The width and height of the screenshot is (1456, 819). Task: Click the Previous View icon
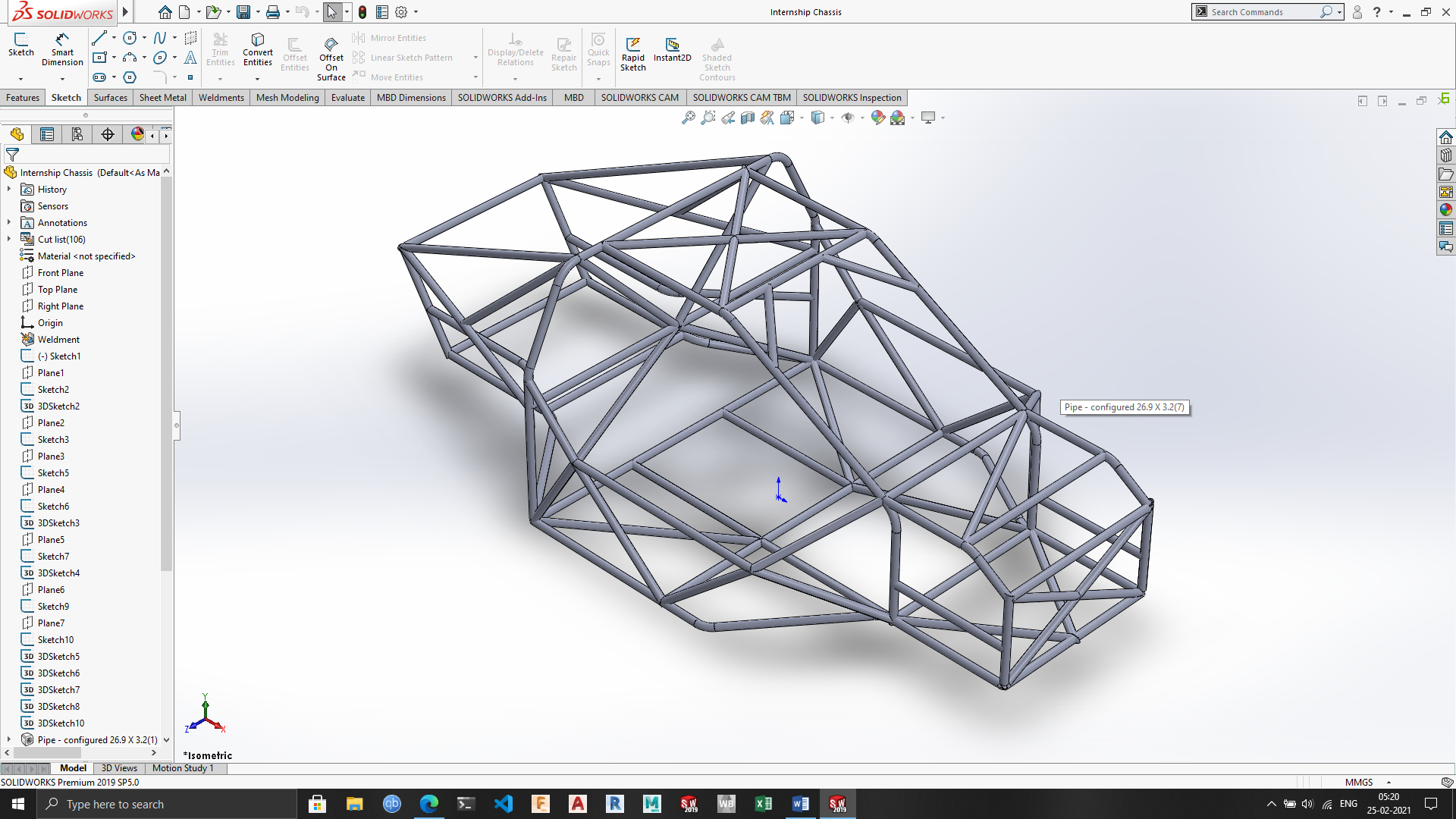coord(728,118)
